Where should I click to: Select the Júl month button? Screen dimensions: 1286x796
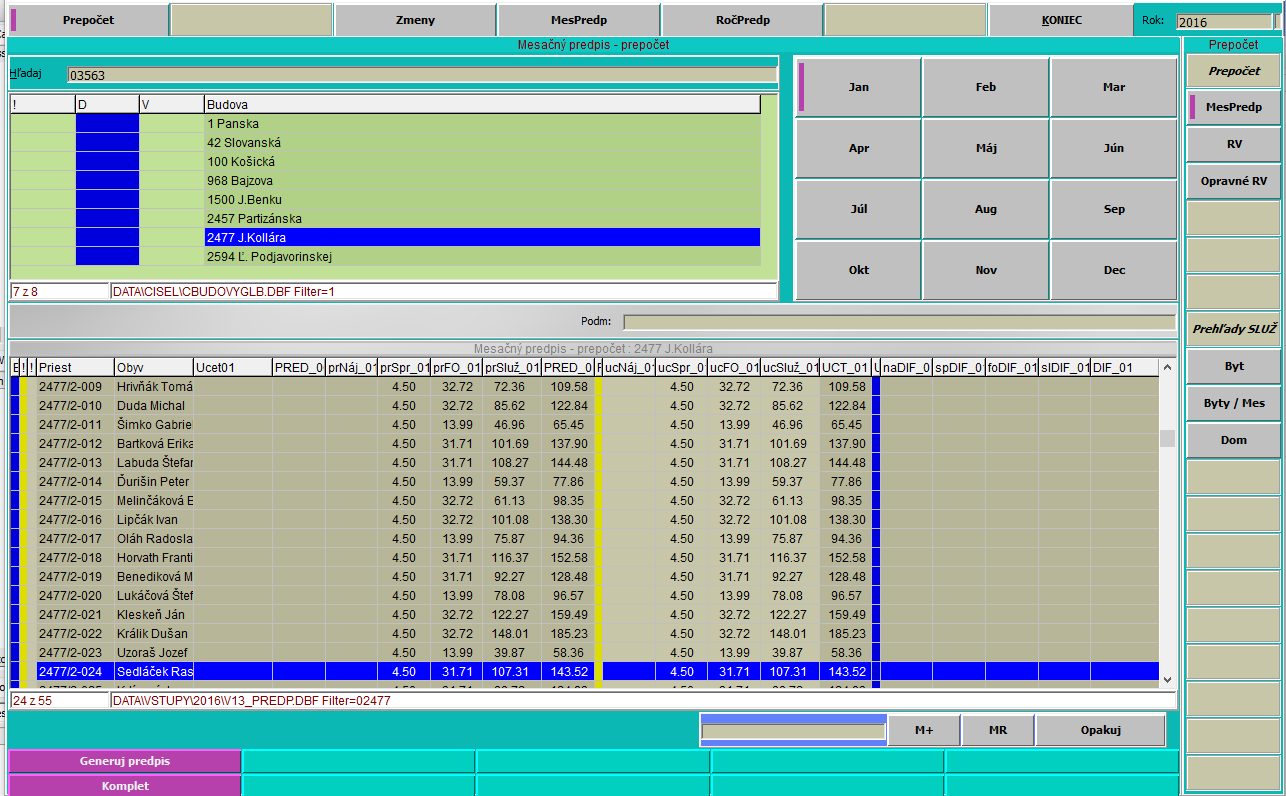(x=858, y=209)
